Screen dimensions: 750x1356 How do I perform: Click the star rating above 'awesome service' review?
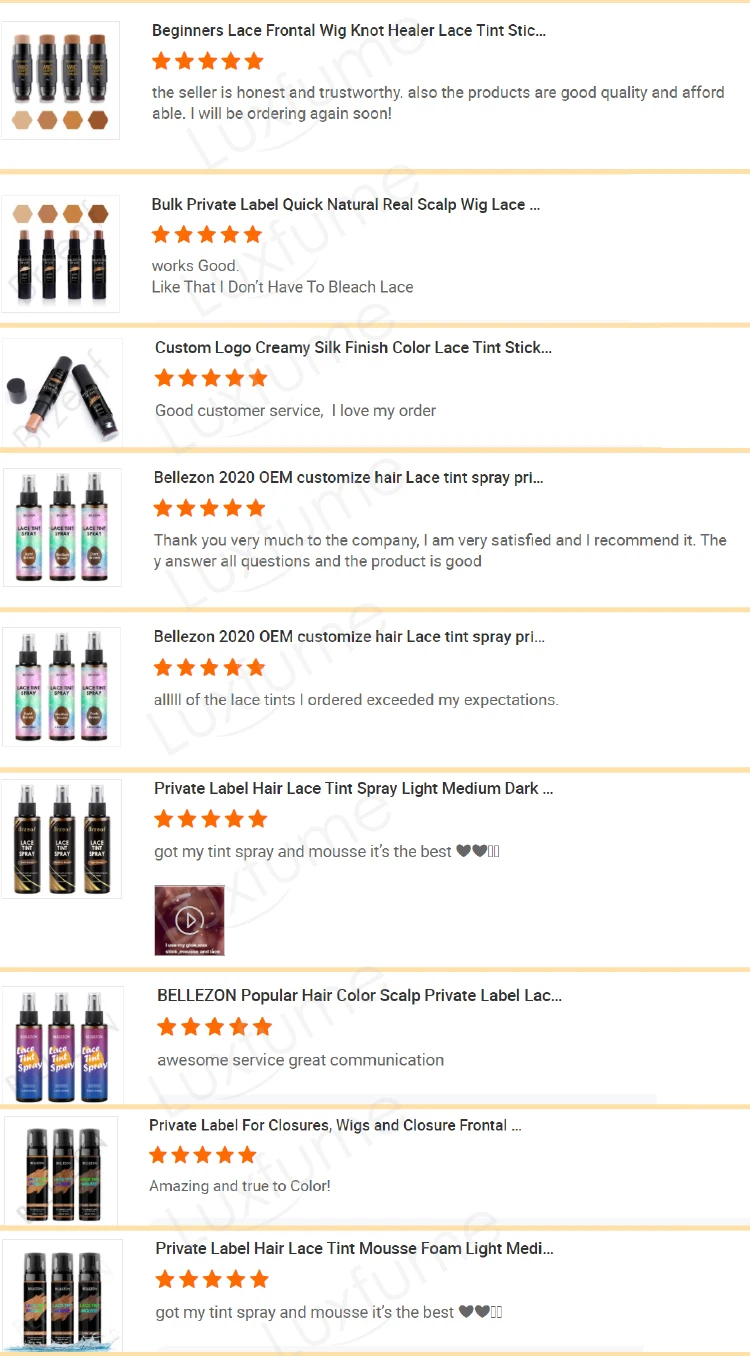pyautogui.click(x=214, y=1027)
